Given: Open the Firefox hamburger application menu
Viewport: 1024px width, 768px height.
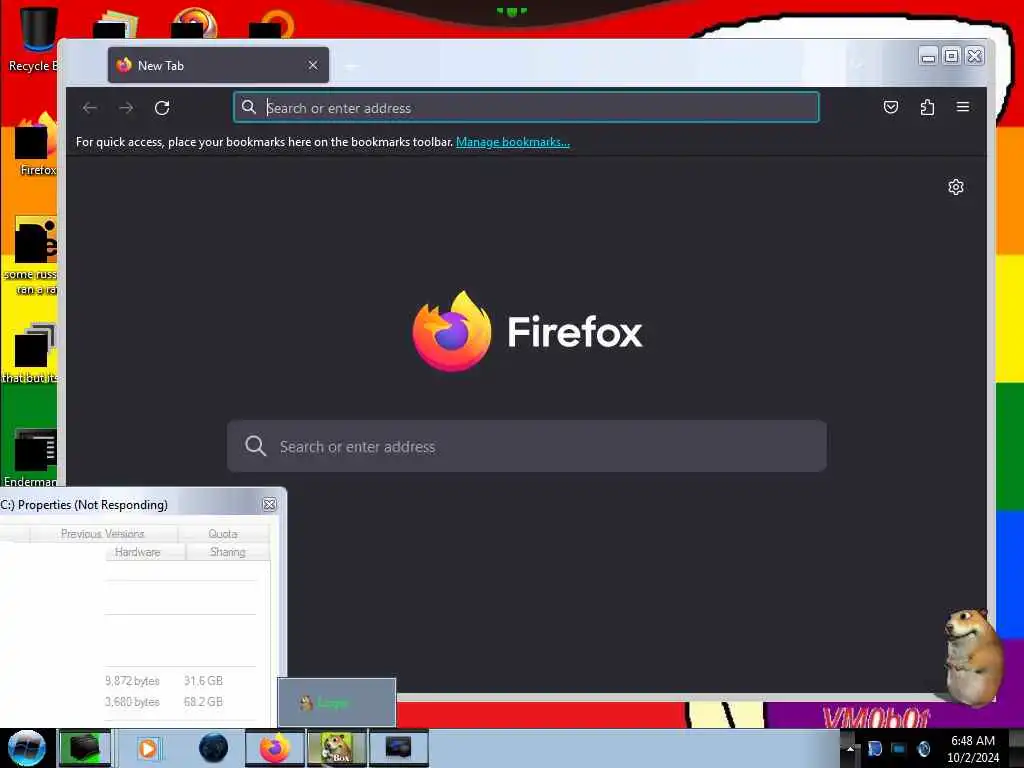Looking at the screenshot, I should (963, 107).
